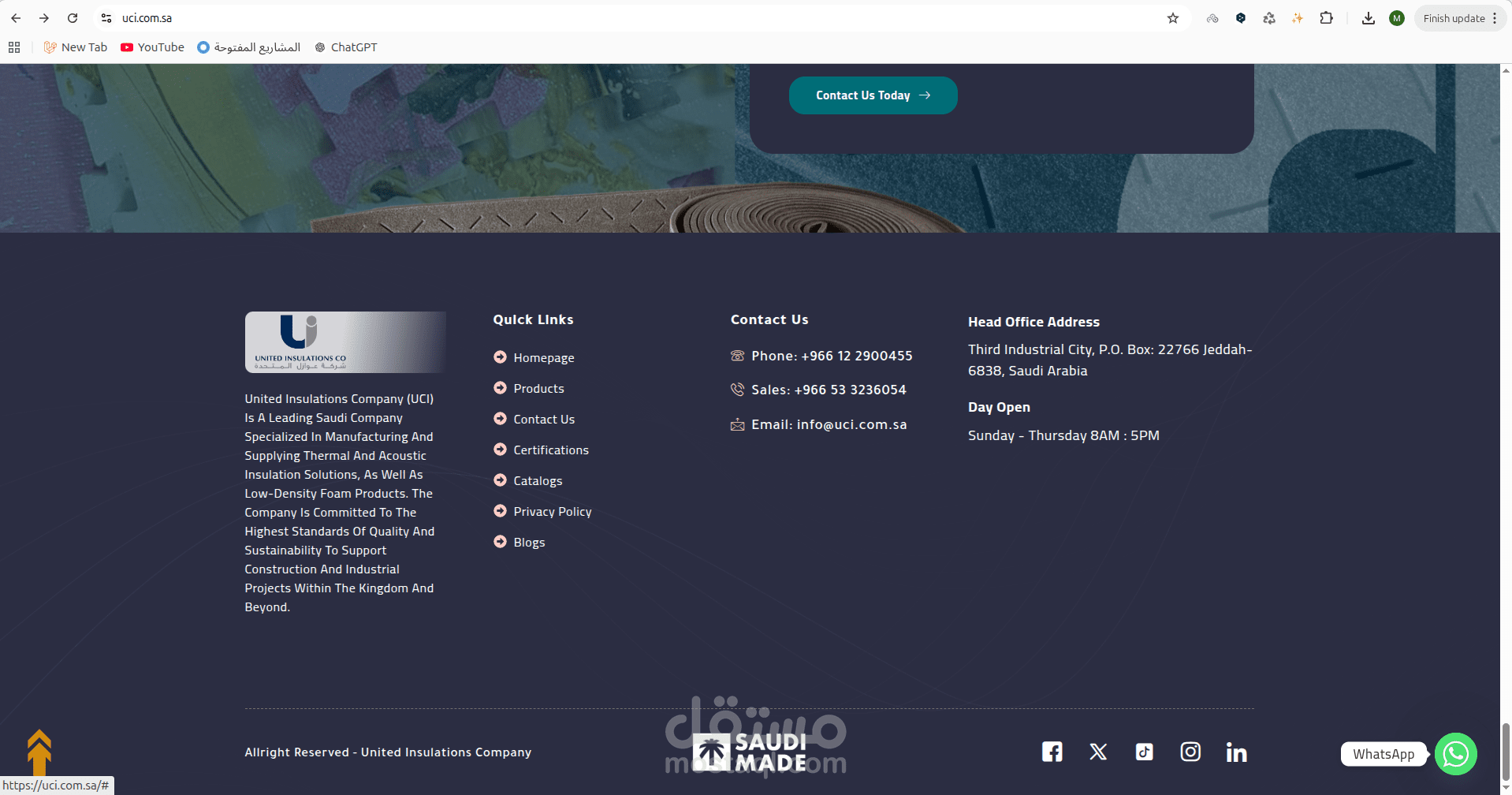
Task: Open site information icon in address bar
Action: pos(106,18)
